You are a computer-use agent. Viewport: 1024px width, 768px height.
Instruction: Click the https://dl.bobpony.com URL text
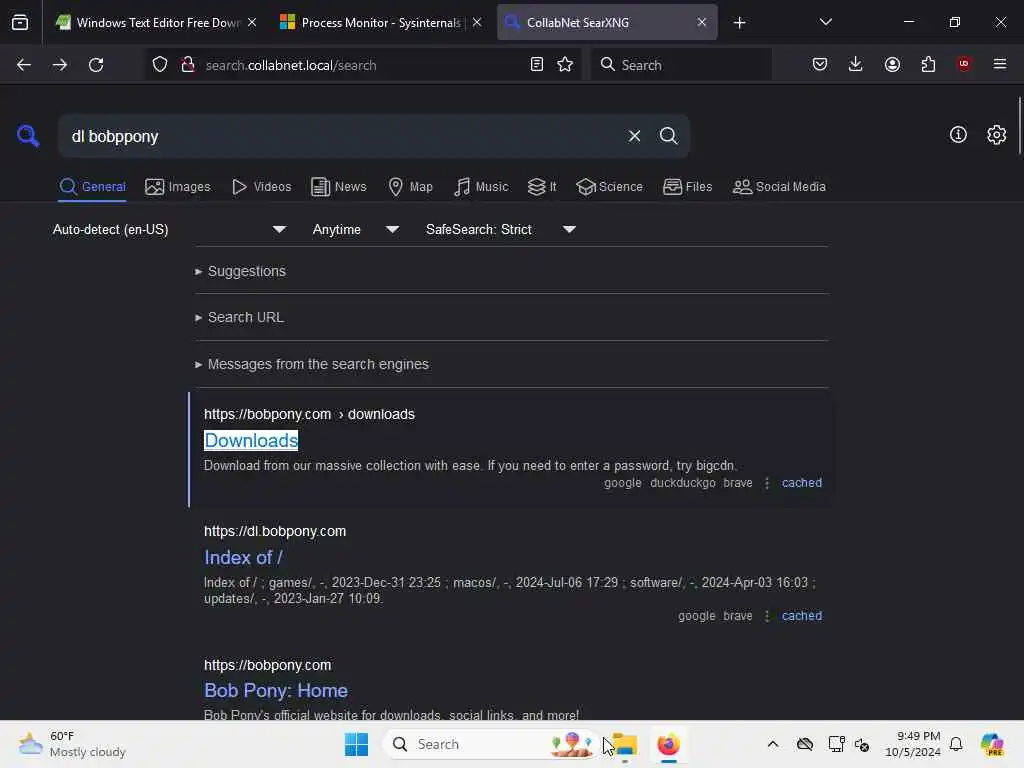(275, 531)
